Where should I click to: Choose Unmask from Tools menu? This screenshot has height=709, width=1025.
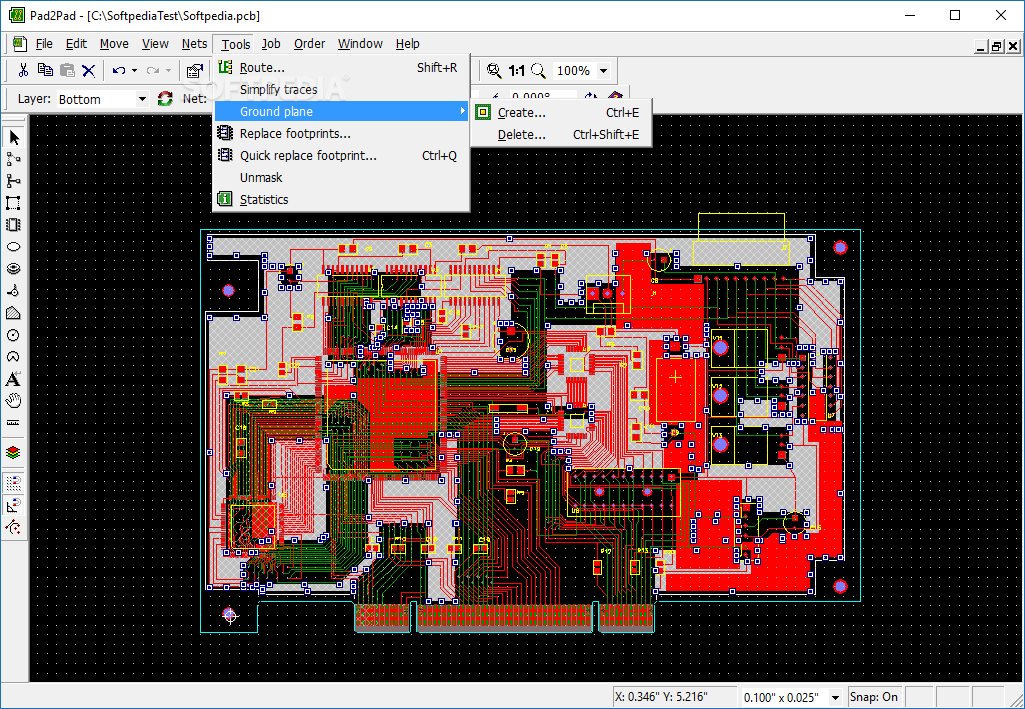341,177
